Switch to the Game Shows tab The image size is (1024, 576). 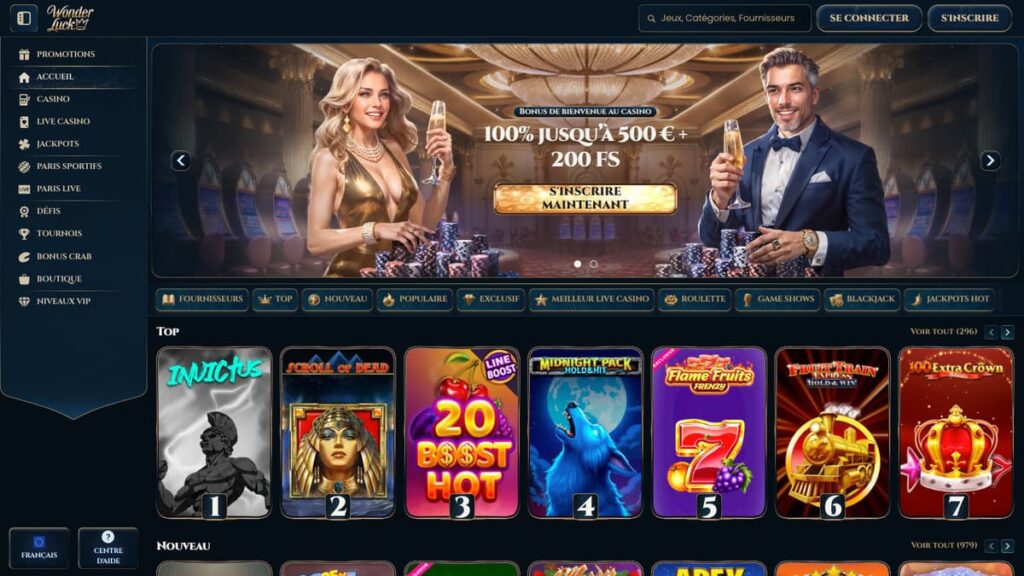pos(777,299)
